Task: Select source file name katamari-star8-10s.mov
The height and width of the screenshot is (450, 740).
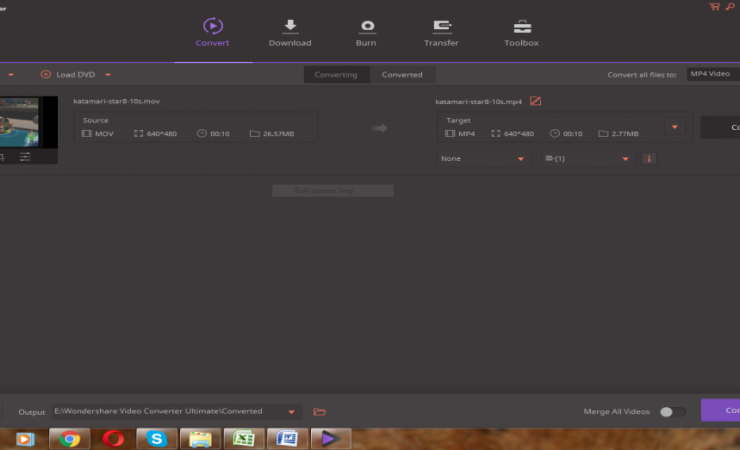Action: tap(117, 101)
